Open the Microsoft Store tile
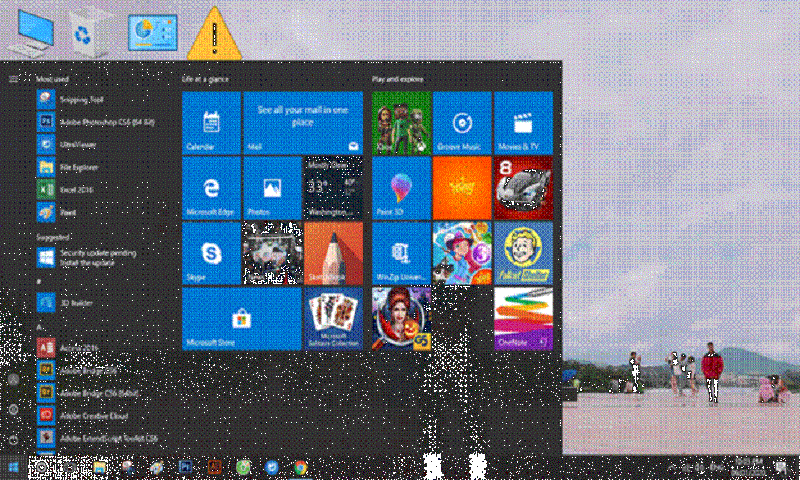The width and height of the screenshot is (800, 480). [x=242, y=319]
